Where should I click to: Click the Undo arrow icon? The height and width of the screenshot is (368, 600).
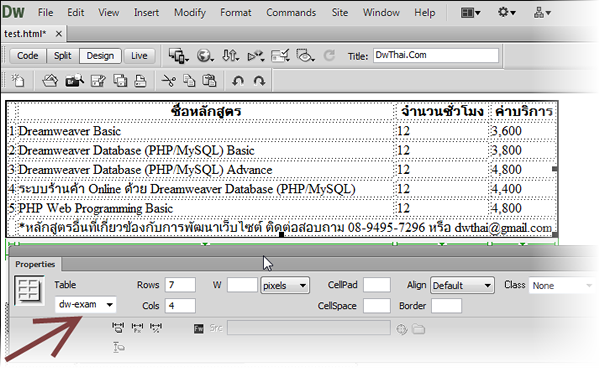238,81
